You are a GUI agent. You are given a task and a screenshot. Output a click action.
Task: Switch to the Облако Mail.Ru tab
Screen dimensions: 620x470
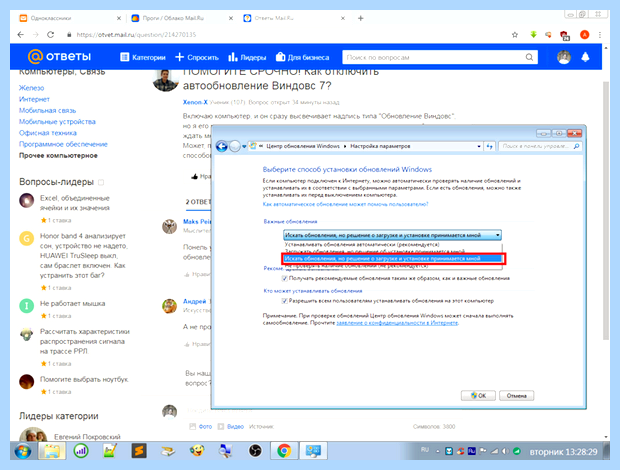(182, 18)
